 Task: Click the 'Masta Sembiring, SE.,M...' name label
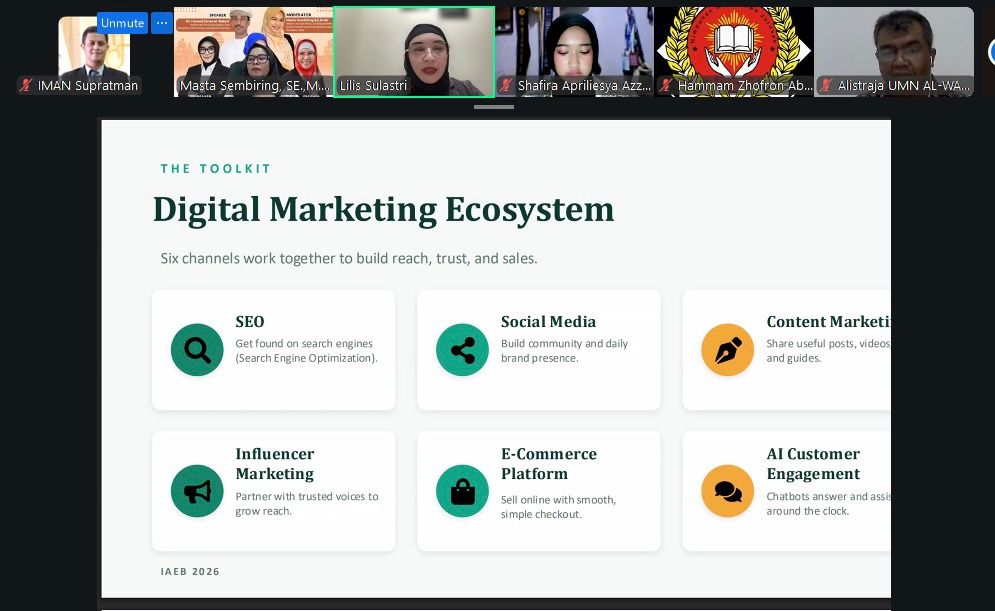(254, 85)
